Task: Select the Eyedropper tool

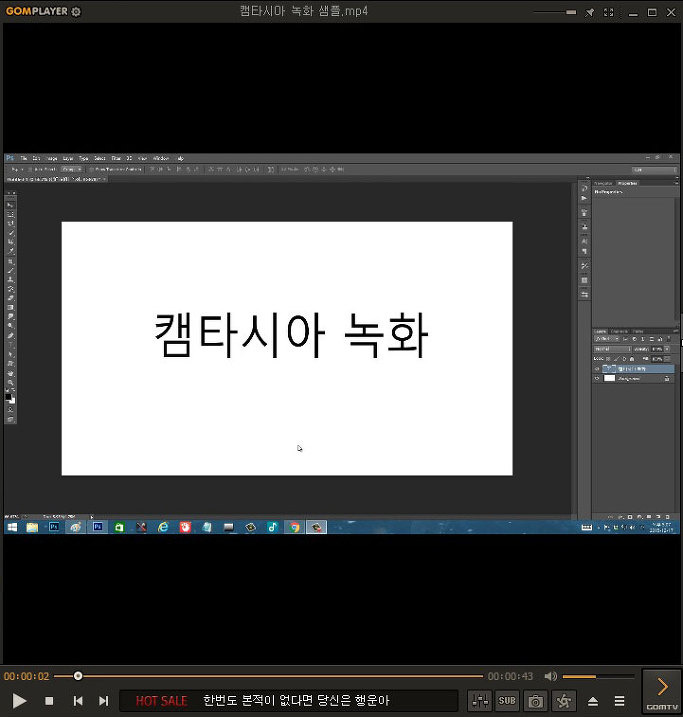Action: click(x=11, y=251)
